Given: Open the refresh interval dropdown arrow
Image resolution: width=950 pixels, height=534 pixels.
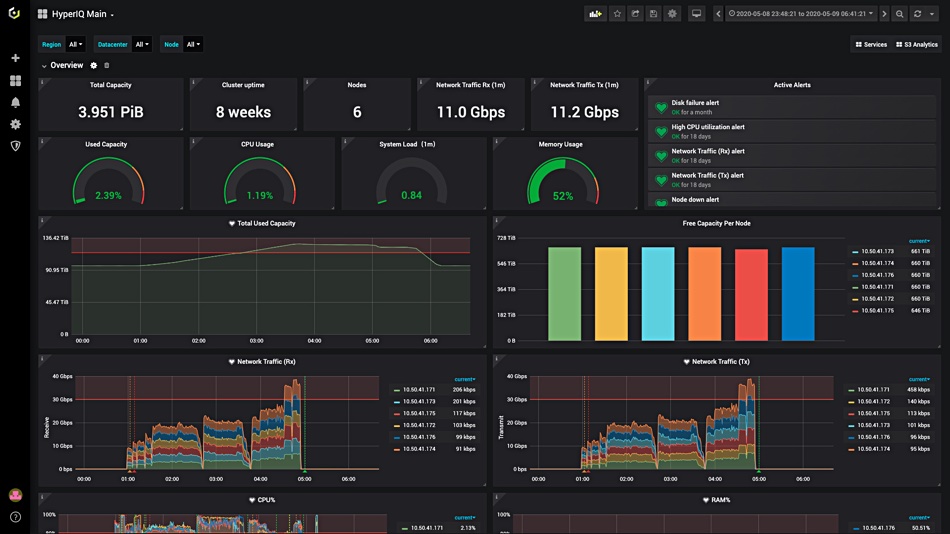Looking at the screenshot, I should 932,14.
